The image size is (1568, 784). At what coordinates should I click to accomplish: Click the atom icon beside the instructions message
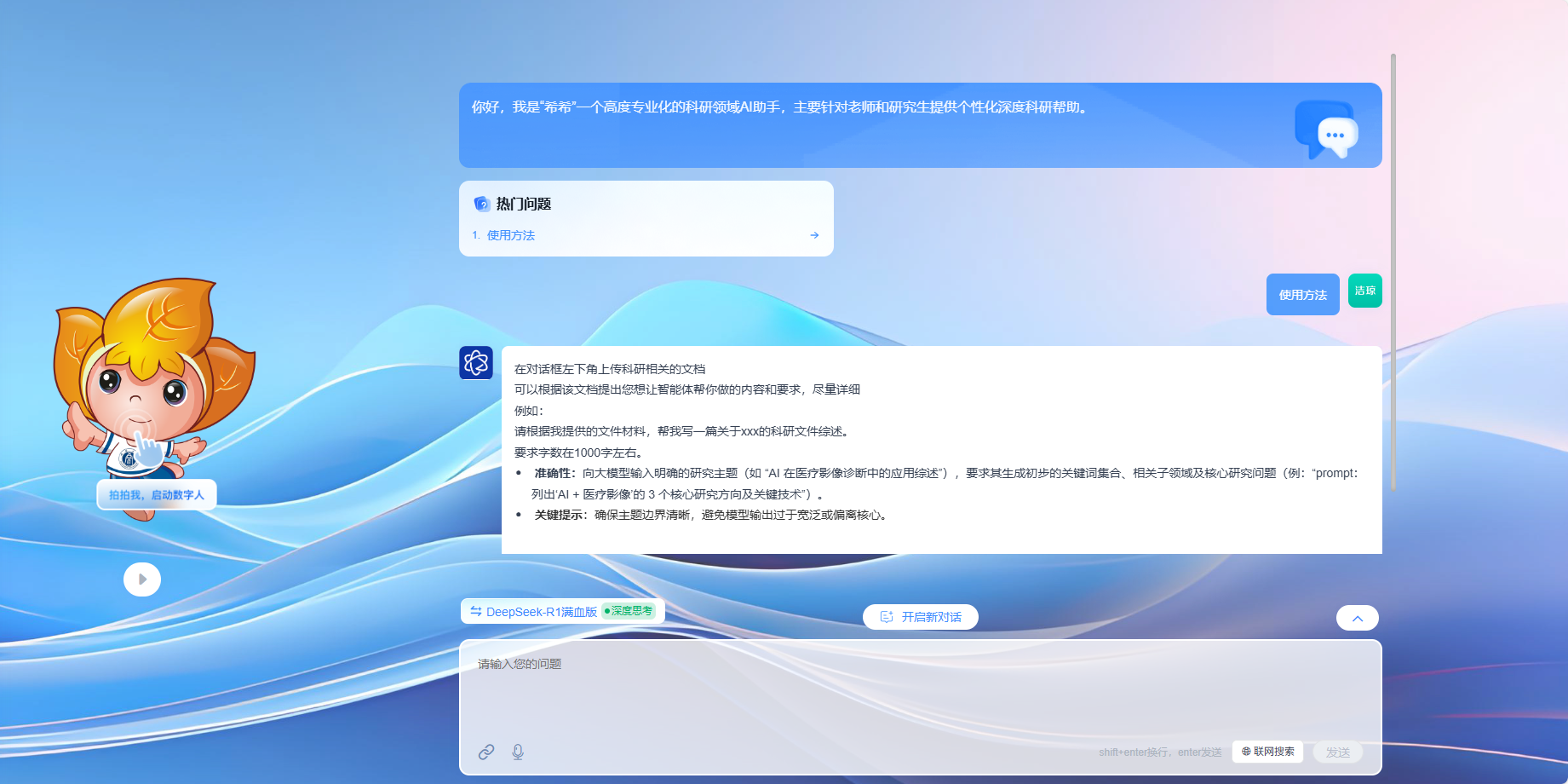[476, 362]
